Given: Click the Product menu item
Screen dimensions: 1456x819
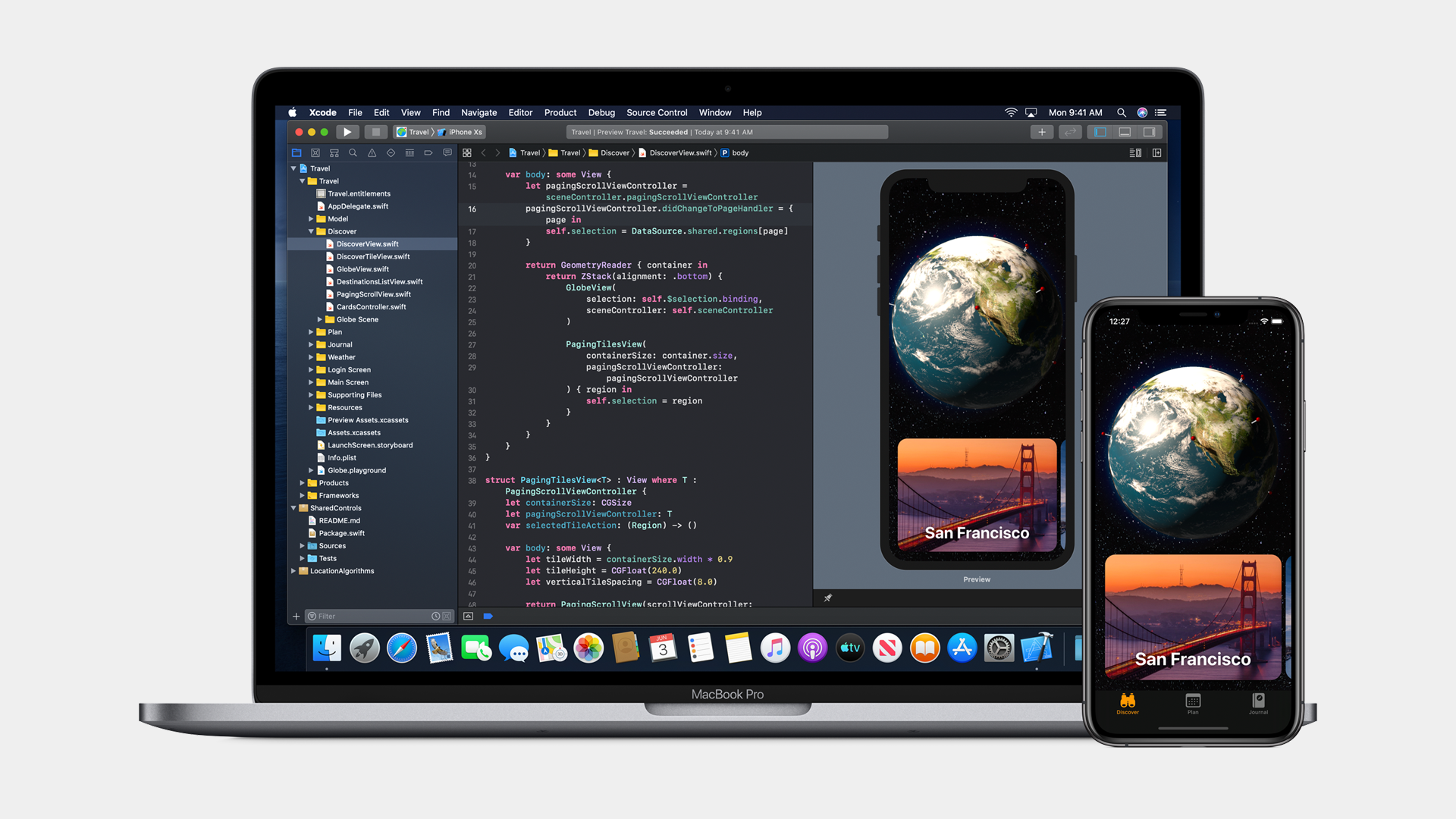Looking at the screenshot, I should click(558, 112).
